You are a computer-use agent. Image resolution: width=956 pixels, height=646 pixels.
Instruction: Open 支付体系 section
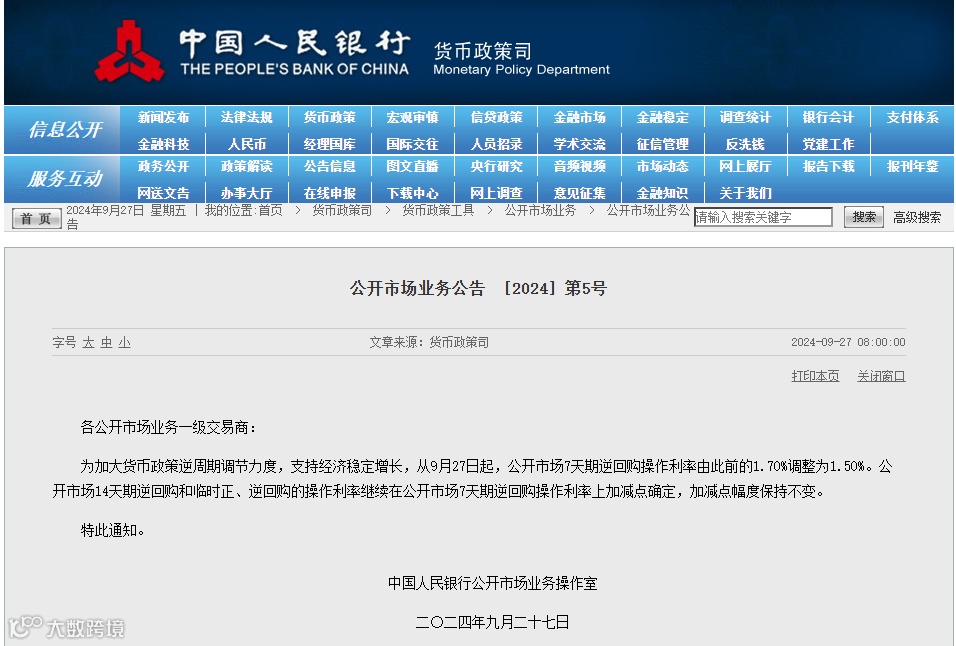click(x=912, y=118)
